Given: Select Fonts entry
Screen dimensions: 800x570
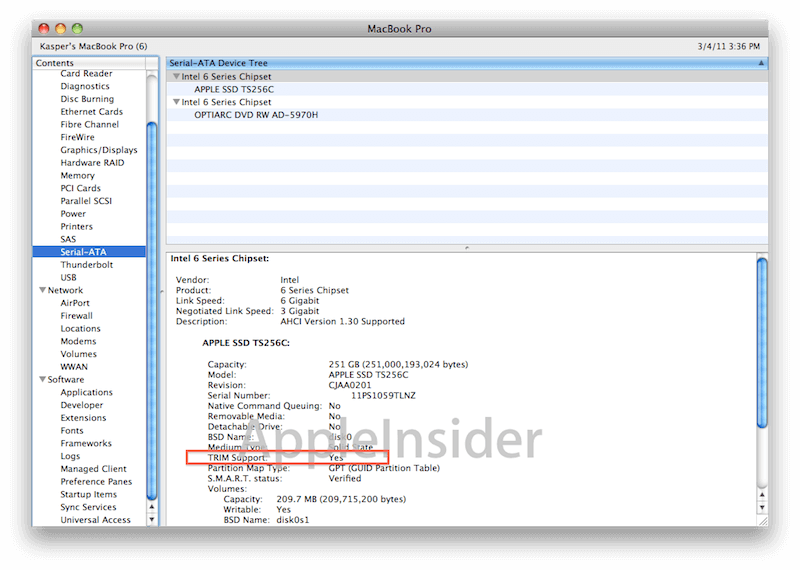Looking at the screenshot, I should (71, 431).
